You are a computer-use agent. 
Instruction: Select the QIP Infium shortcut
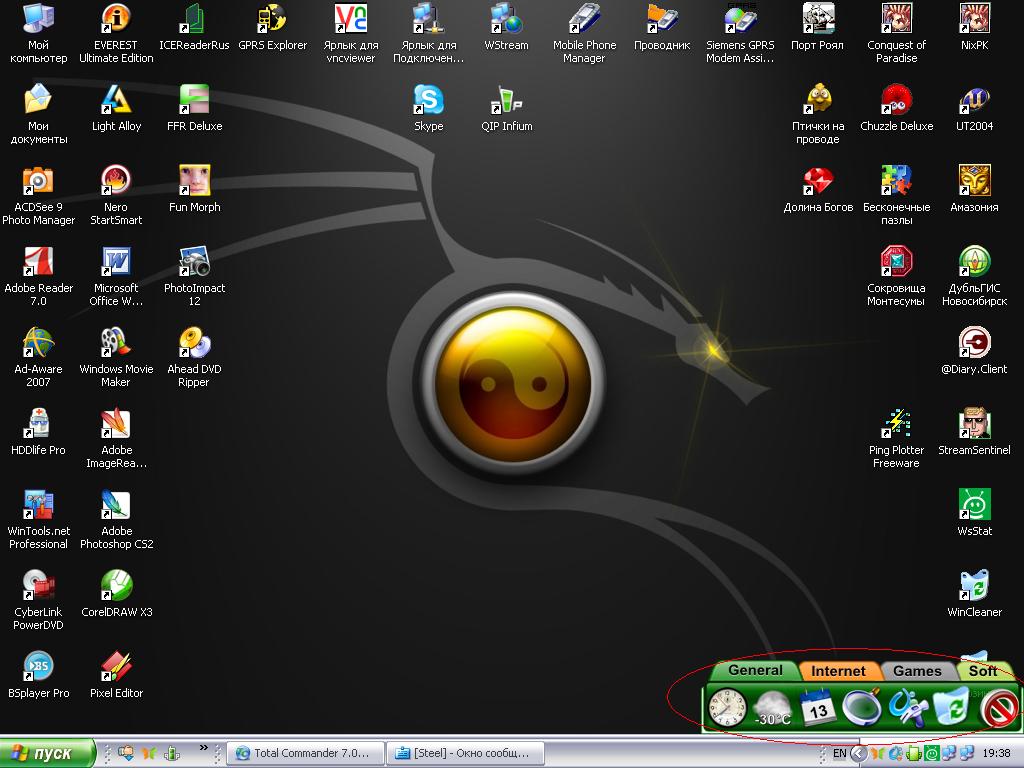click(x=506, y=101)
